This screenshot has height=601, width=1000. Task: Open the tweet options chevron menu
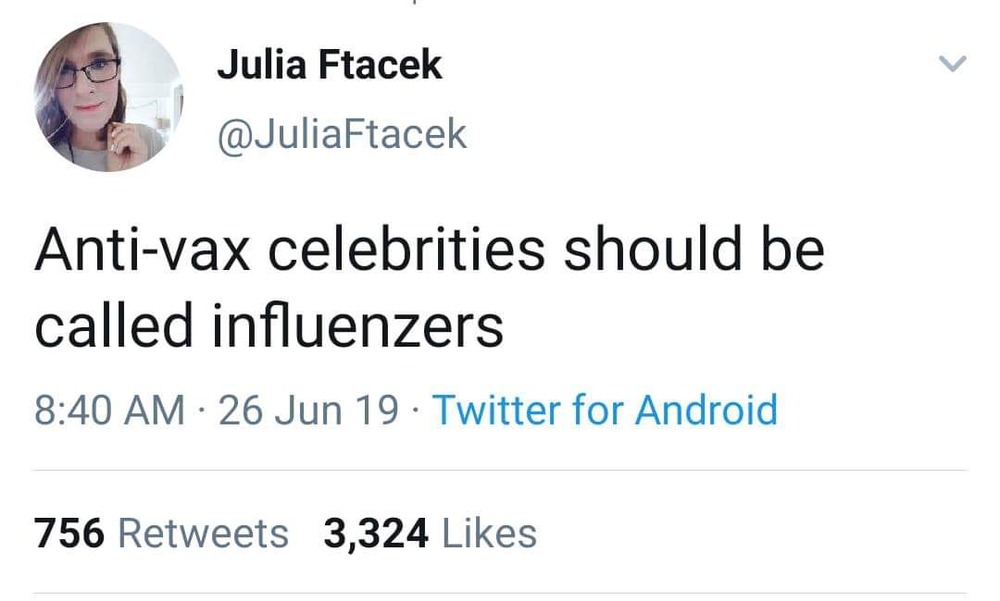pyautogui.click(x=954, y=65)
